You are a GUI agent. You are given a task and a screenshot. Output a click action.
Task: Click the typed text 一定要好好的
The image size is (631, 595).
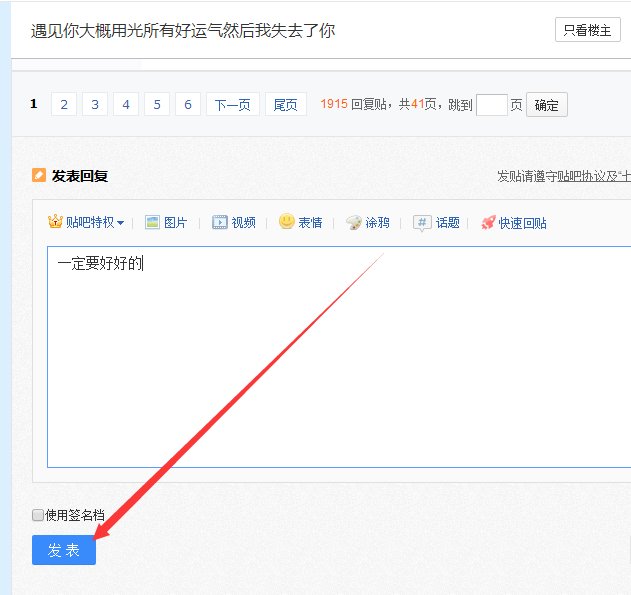100,264
